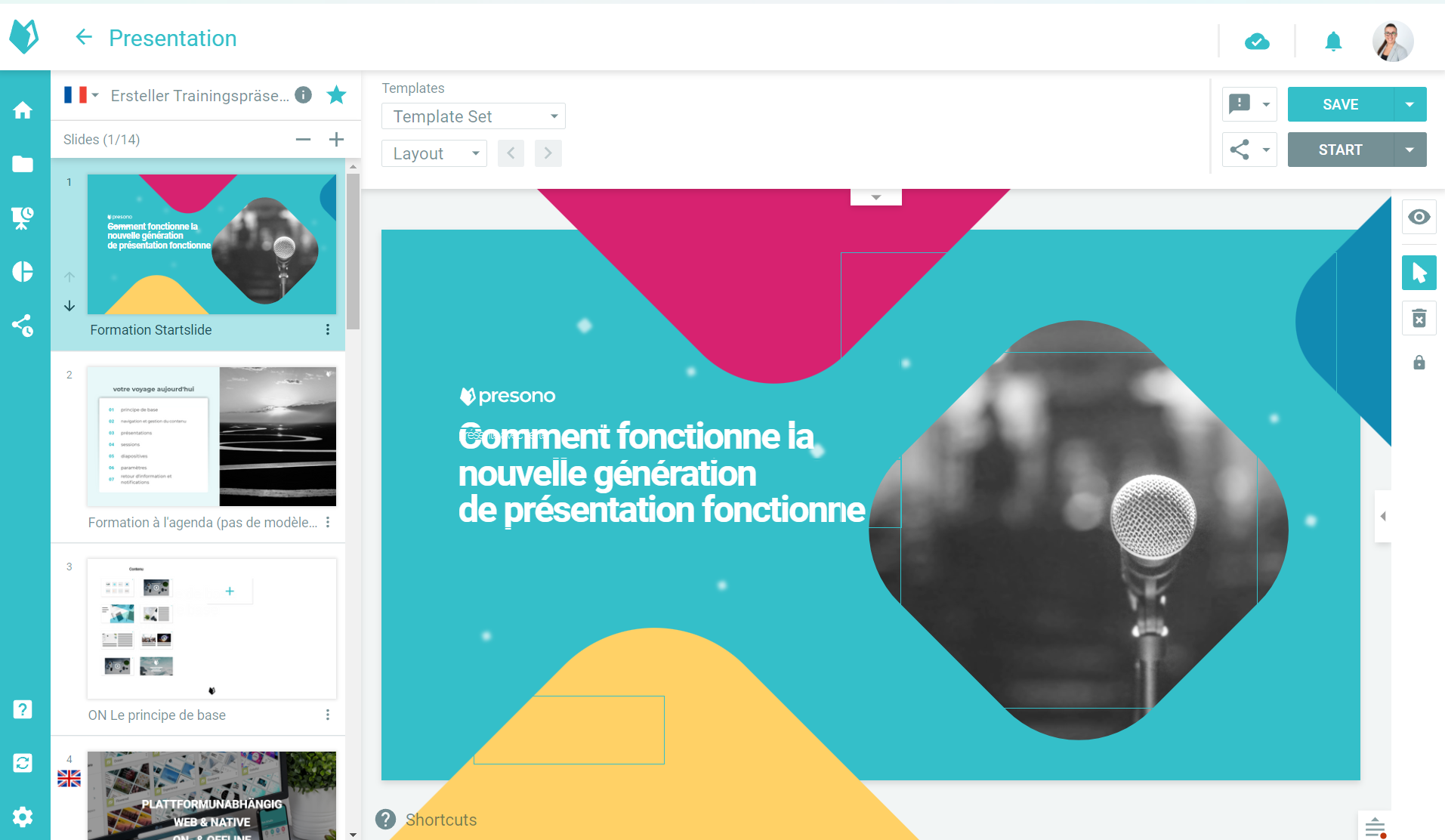
Task: Open settings gear in the sidebar
Action: tap(23, 817)
